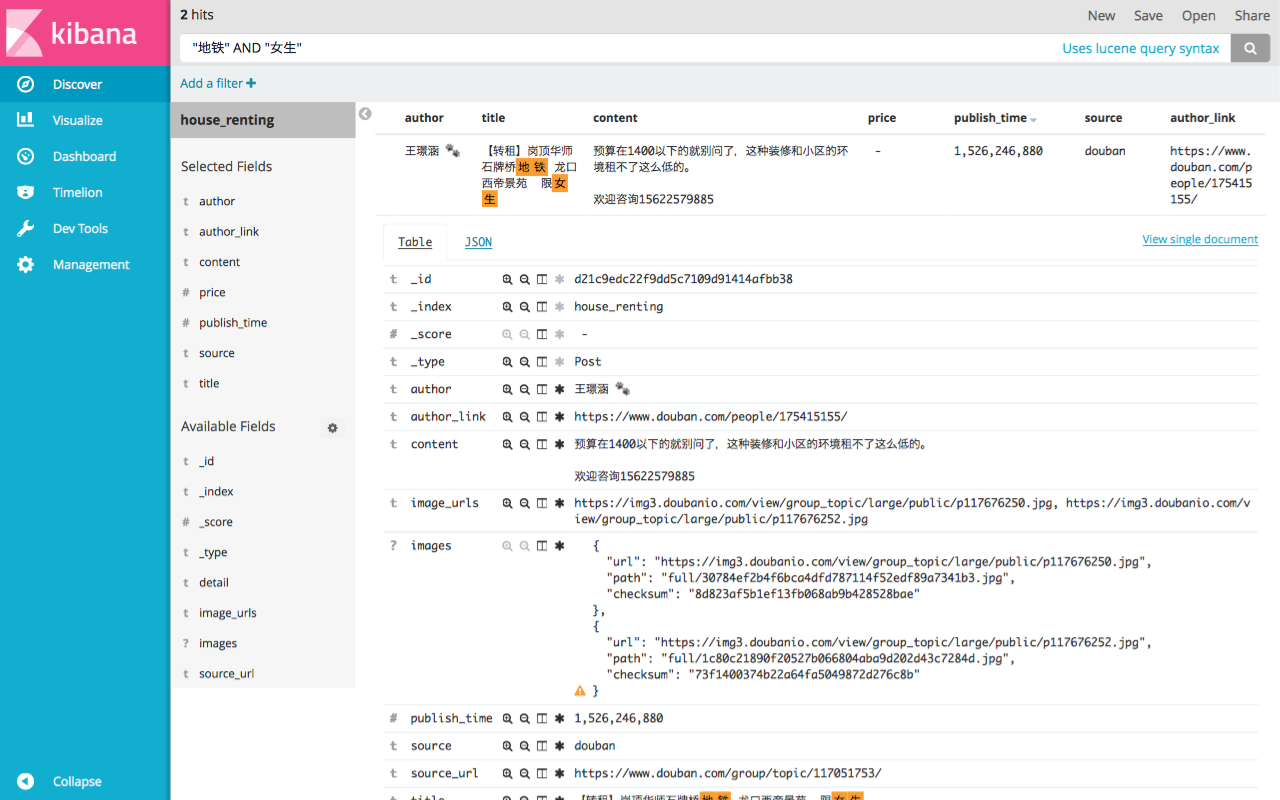Click New in the top menu
The height and width of the screenshot is (800, 1280).
click(x=1101, y=15)
